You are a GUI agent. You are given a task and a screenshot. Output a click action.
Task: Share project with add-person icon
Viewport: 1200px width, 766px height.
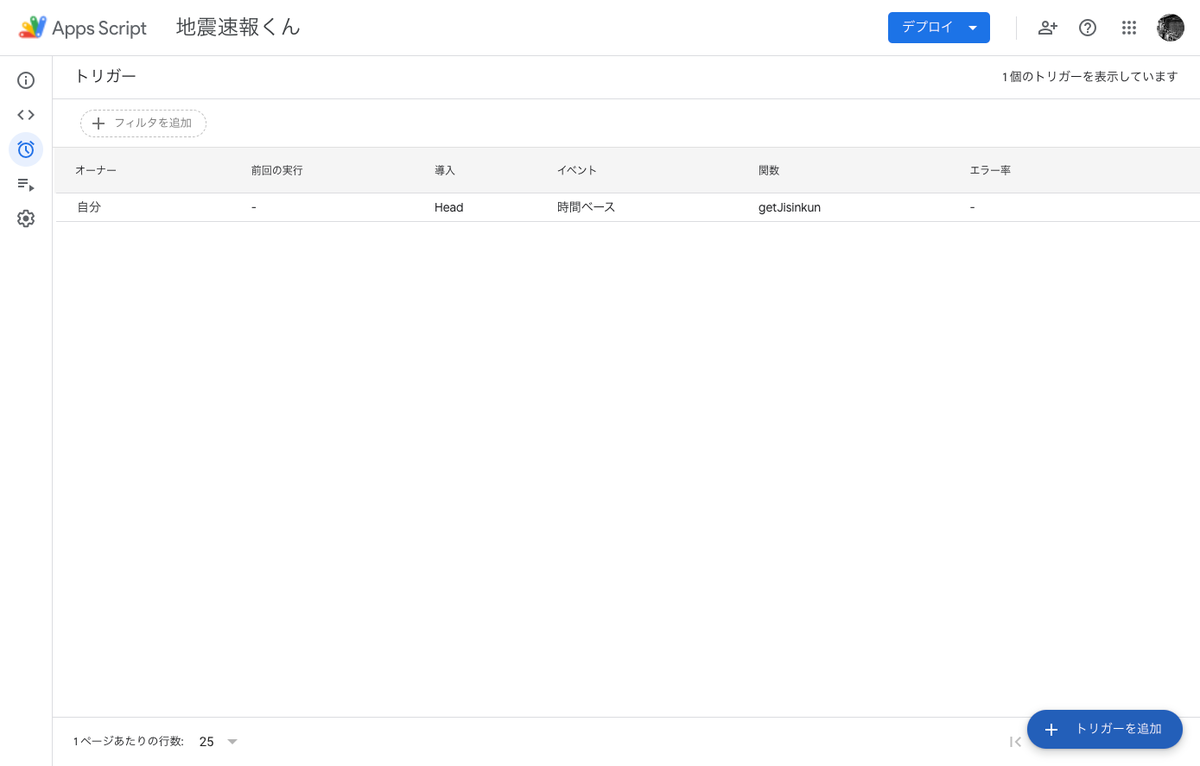click(x=1047, y=28)
